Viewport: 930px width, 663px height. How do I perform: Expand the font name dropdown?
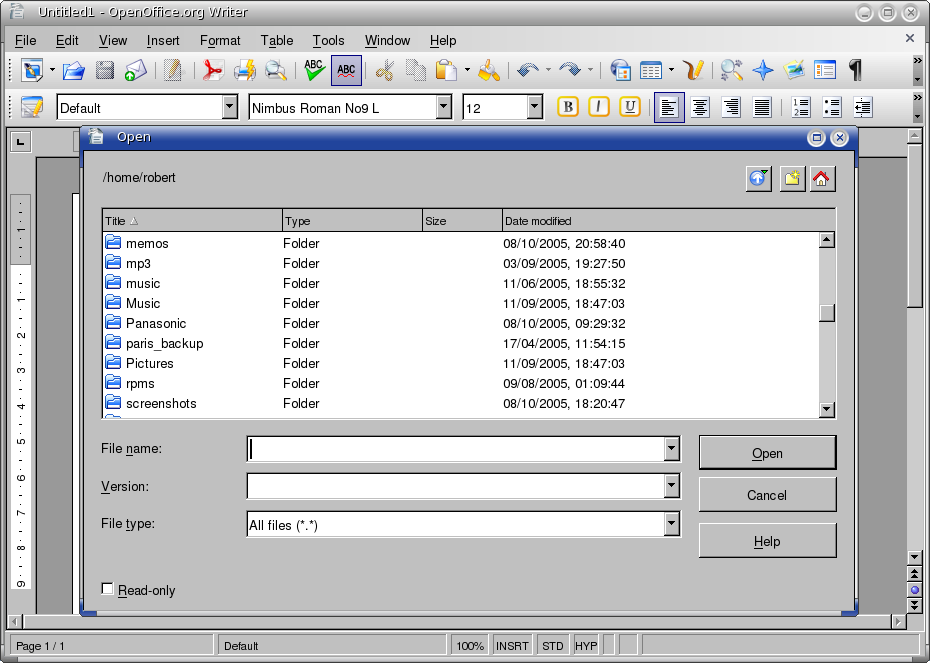point(444,107)
